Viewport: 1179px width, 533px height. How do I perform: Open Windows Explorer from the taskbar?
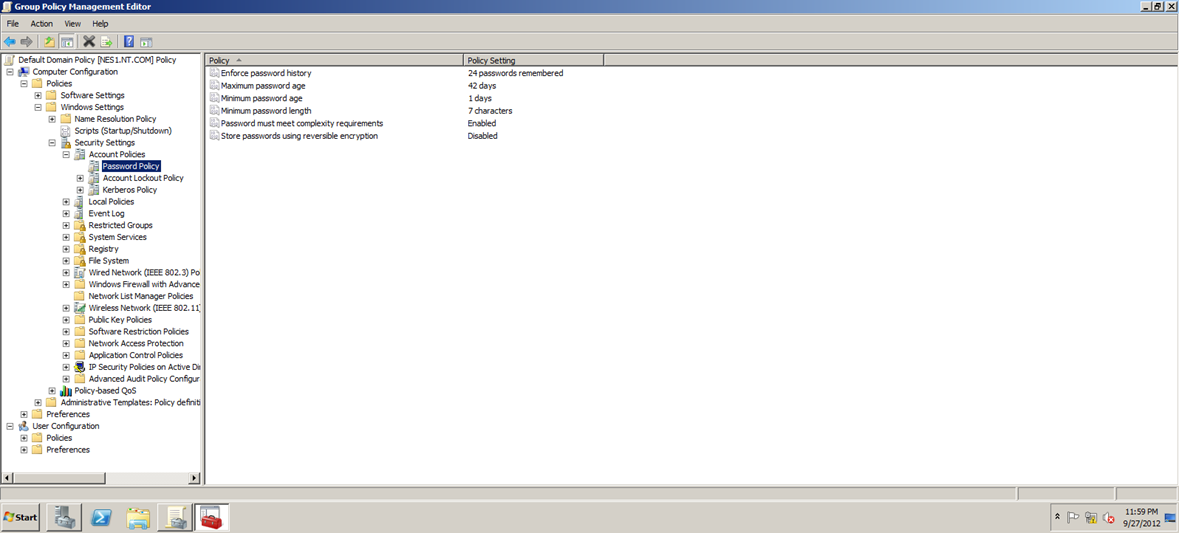pyautogui.click(x=138, y=517)
